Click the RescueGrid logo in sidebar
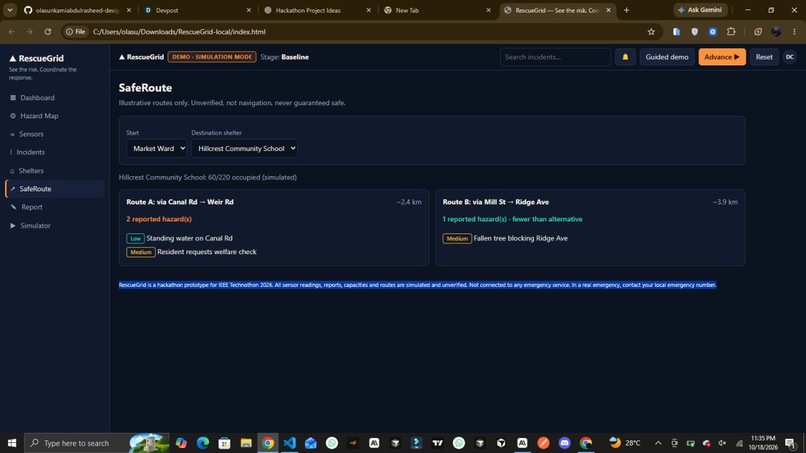 36,59
